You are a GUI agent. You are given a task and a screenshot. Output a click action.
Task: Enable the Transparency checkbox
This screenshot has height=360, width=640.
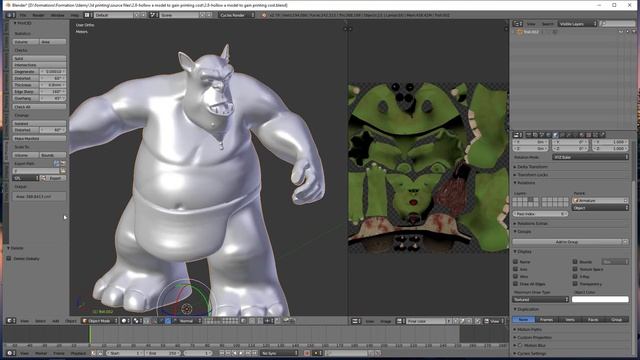coord(575,284)
